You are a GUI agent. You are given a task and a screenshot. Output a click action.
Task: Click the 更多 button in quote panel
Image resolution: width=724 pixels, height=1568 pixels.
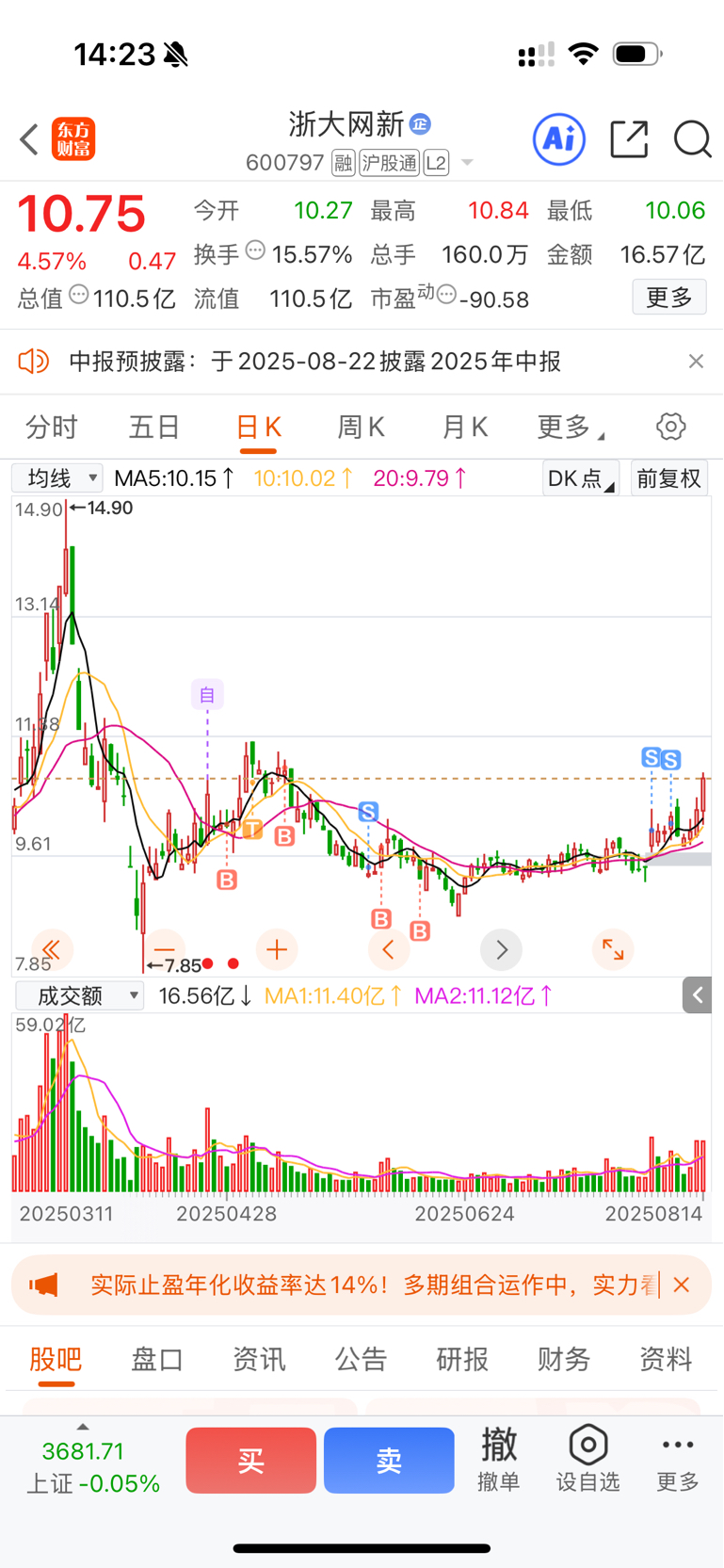(669, 298)
